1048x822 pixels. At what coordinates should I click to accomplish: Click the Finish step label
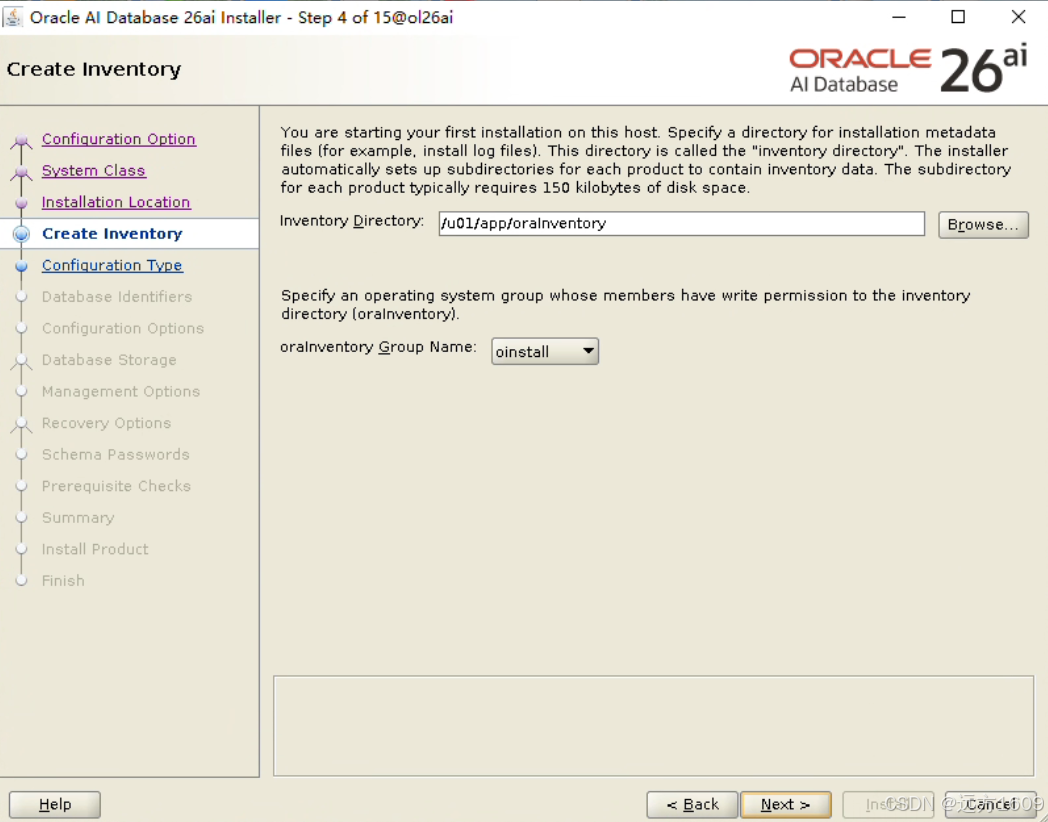click(63, 581)
